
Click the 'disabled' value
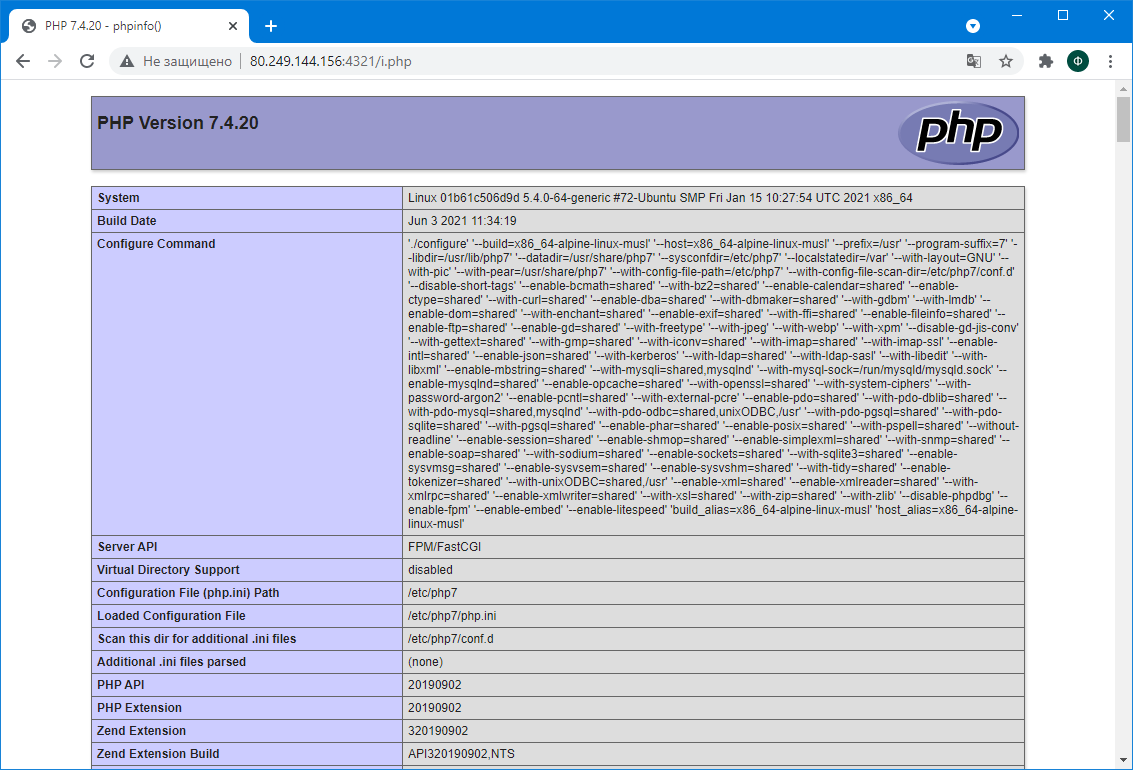(x=431, y=570)
